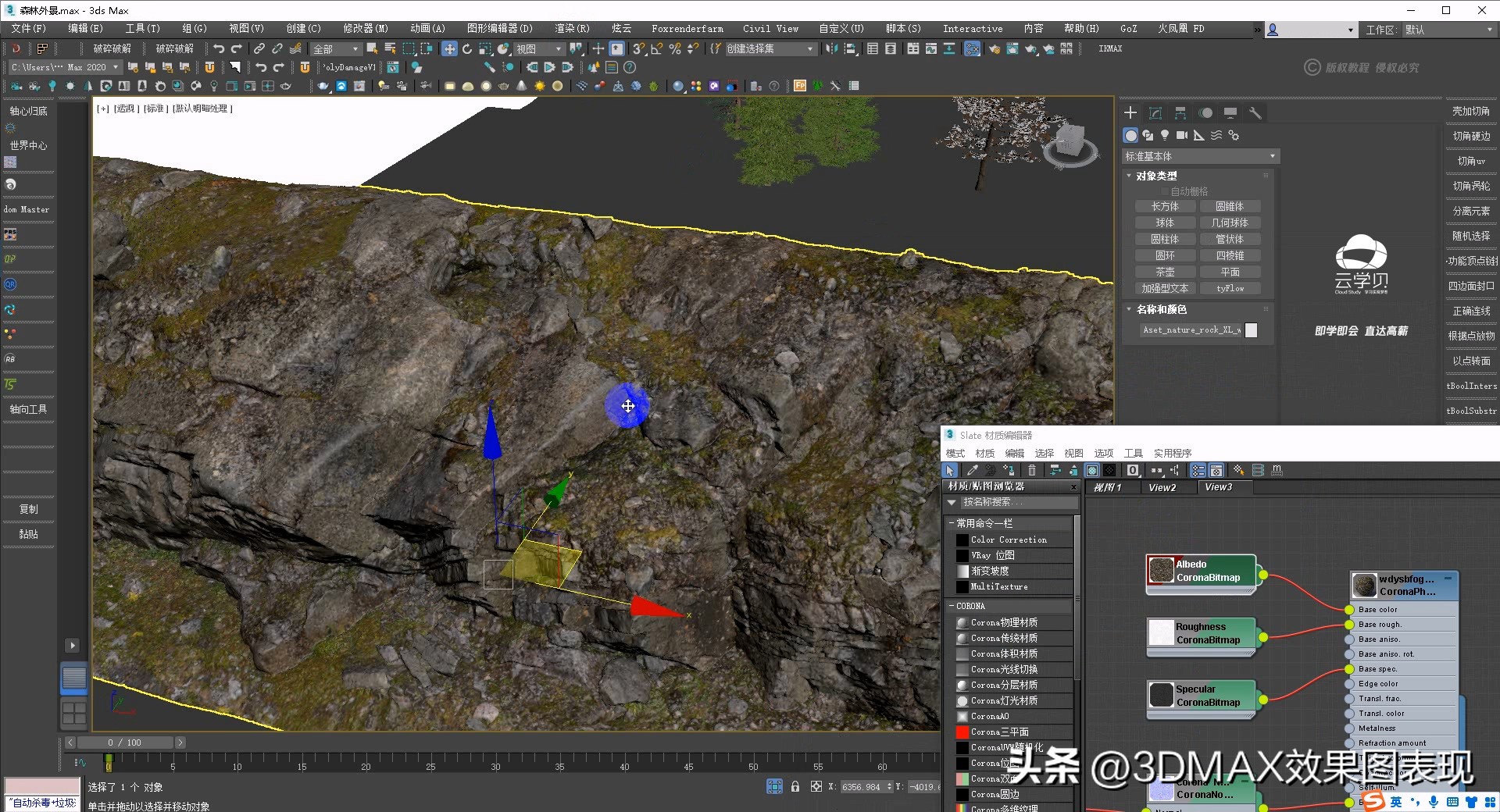Enable the 自动栅格 checkbox
Screen dimensions: 1500x812
(x=1164, y=191)
